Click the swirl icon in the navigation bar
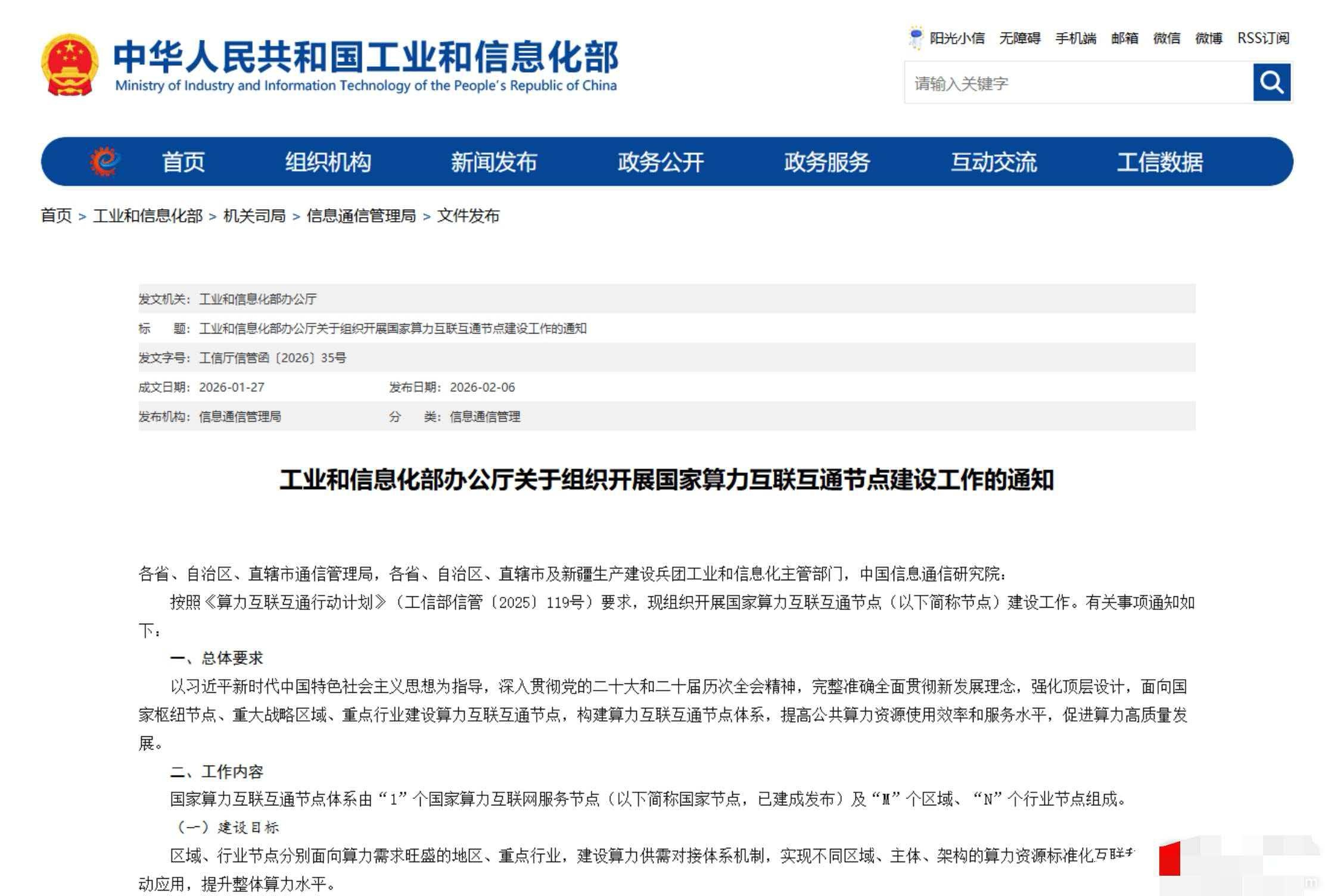 (105, 161)
